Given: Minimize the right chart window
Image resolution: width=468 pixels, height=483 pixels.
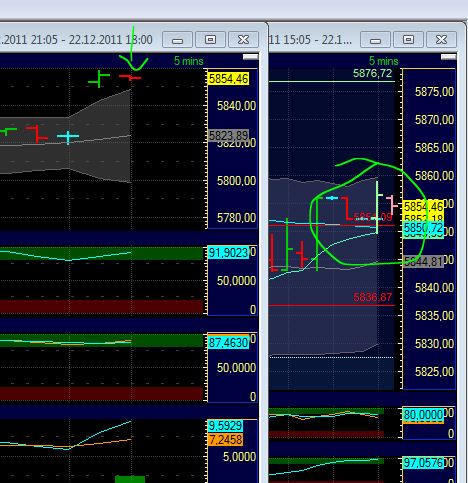Looking at the screenshot, I should coord(375,40).
